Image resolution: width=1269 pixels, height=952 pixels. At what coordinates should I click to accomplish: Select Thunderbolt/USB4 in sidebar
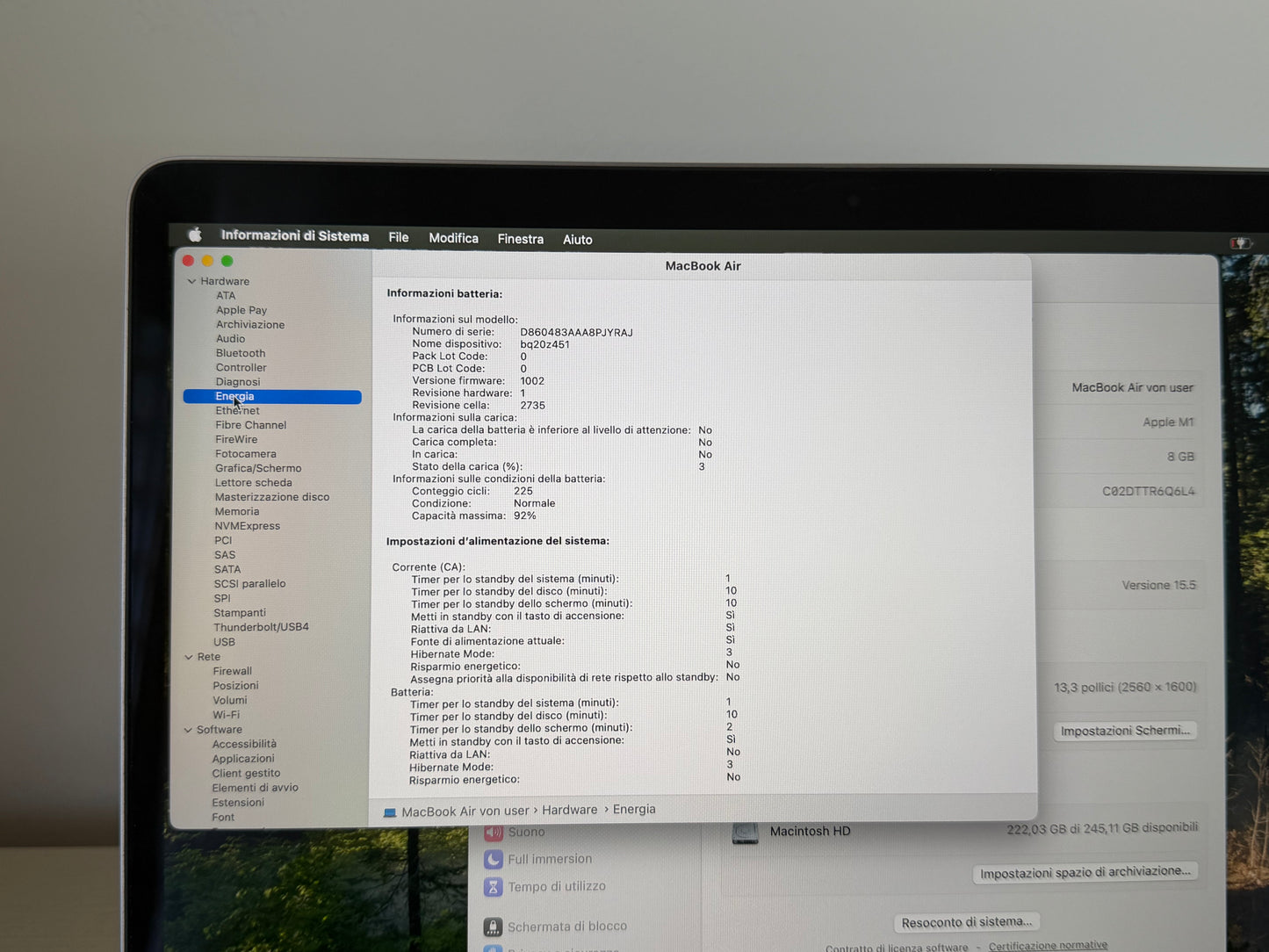pyautogui.click(x=261, y=627)
